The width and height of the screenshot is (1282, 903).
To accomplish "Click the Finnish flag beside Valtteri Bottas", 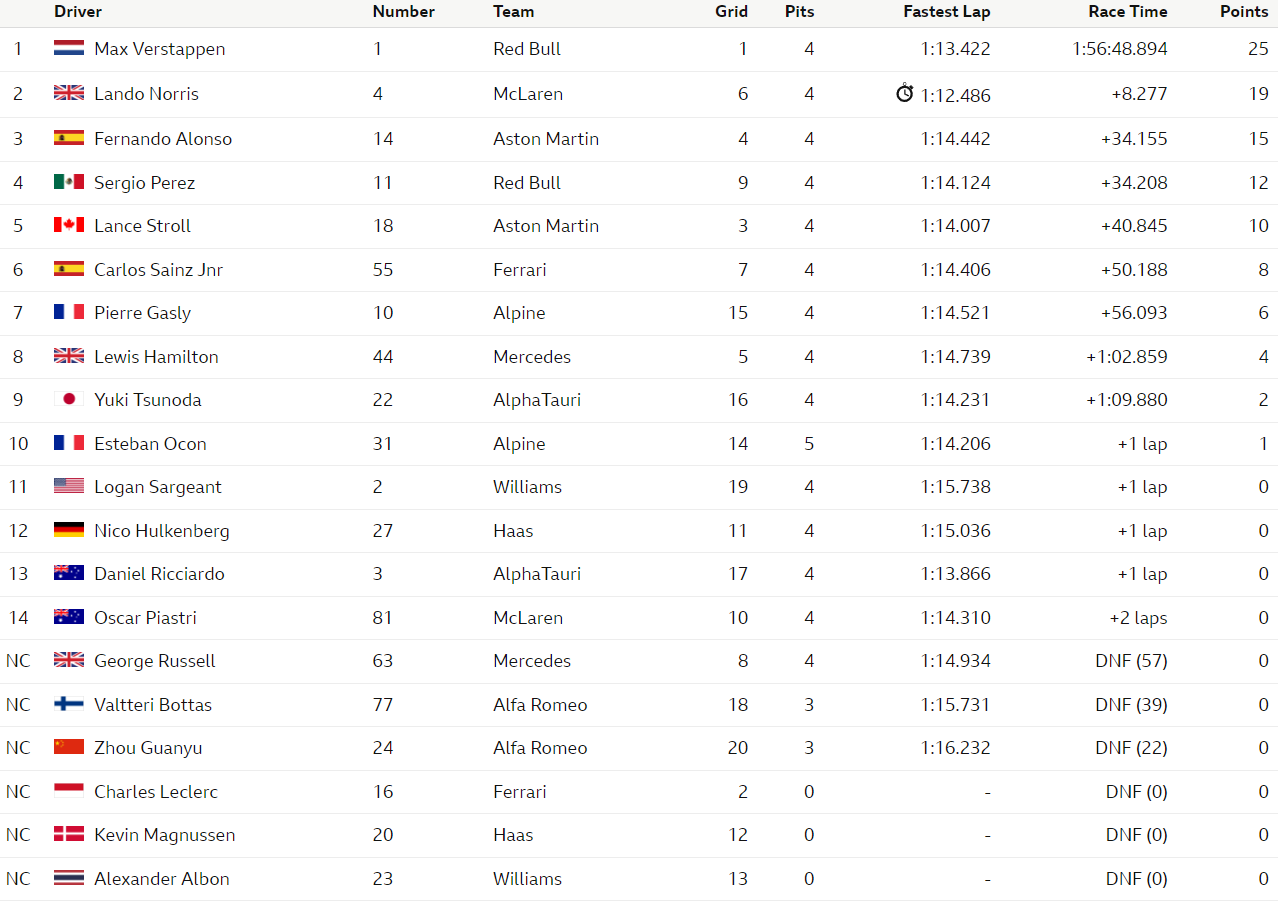I will [69, 705].
